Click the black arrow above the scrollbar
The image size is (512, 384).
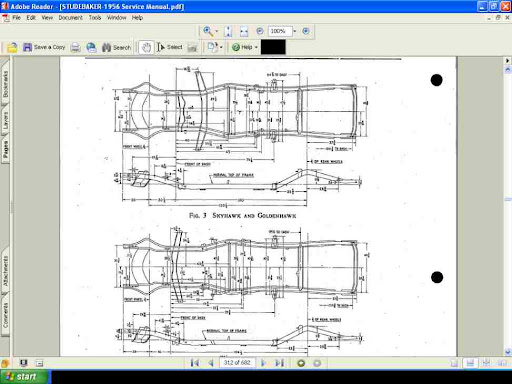coord(508,60)
